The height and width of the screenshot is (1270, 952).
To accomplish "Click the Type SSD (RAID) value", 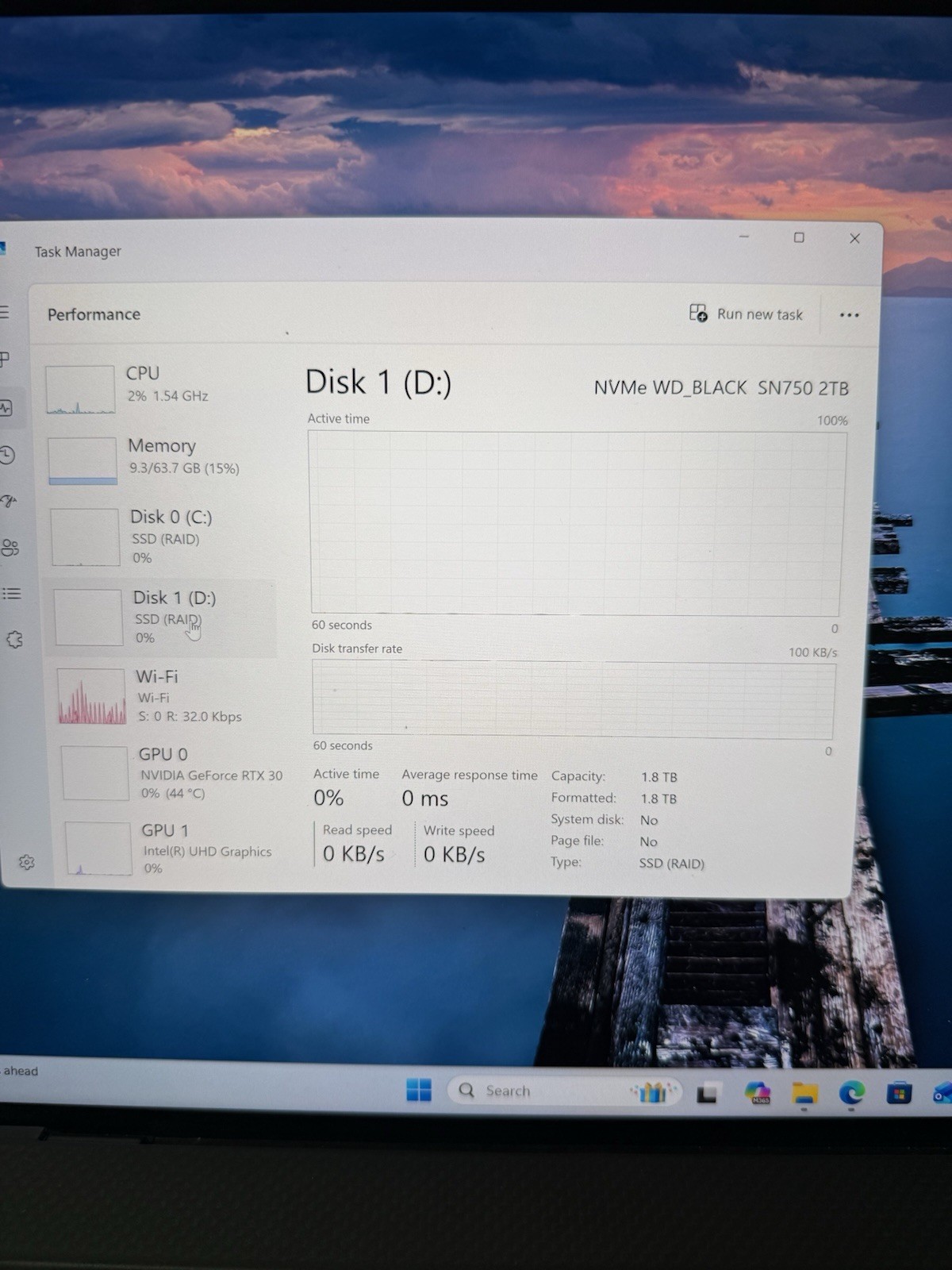I will point(671,863).
